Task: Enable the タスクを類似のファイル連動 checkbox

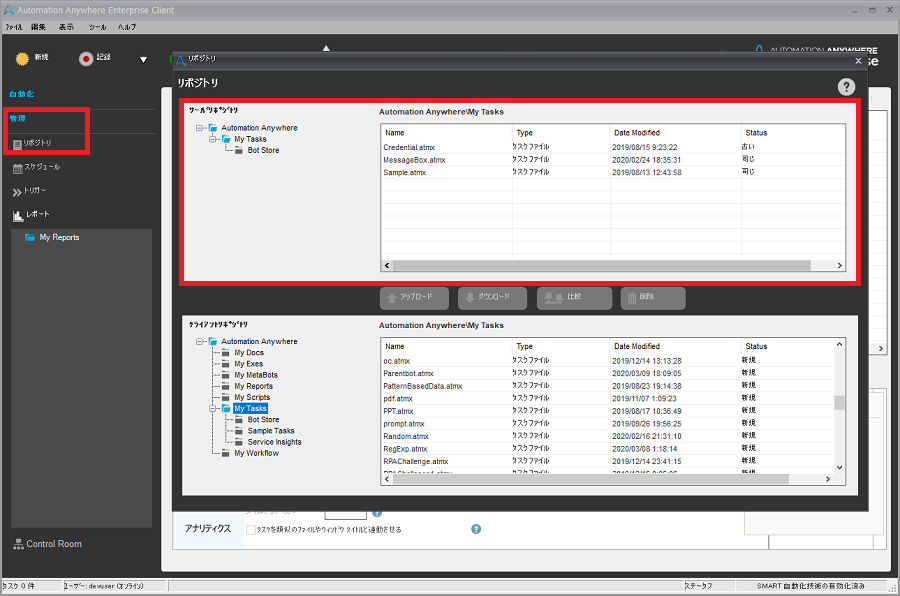Action: tap(252, 529)
